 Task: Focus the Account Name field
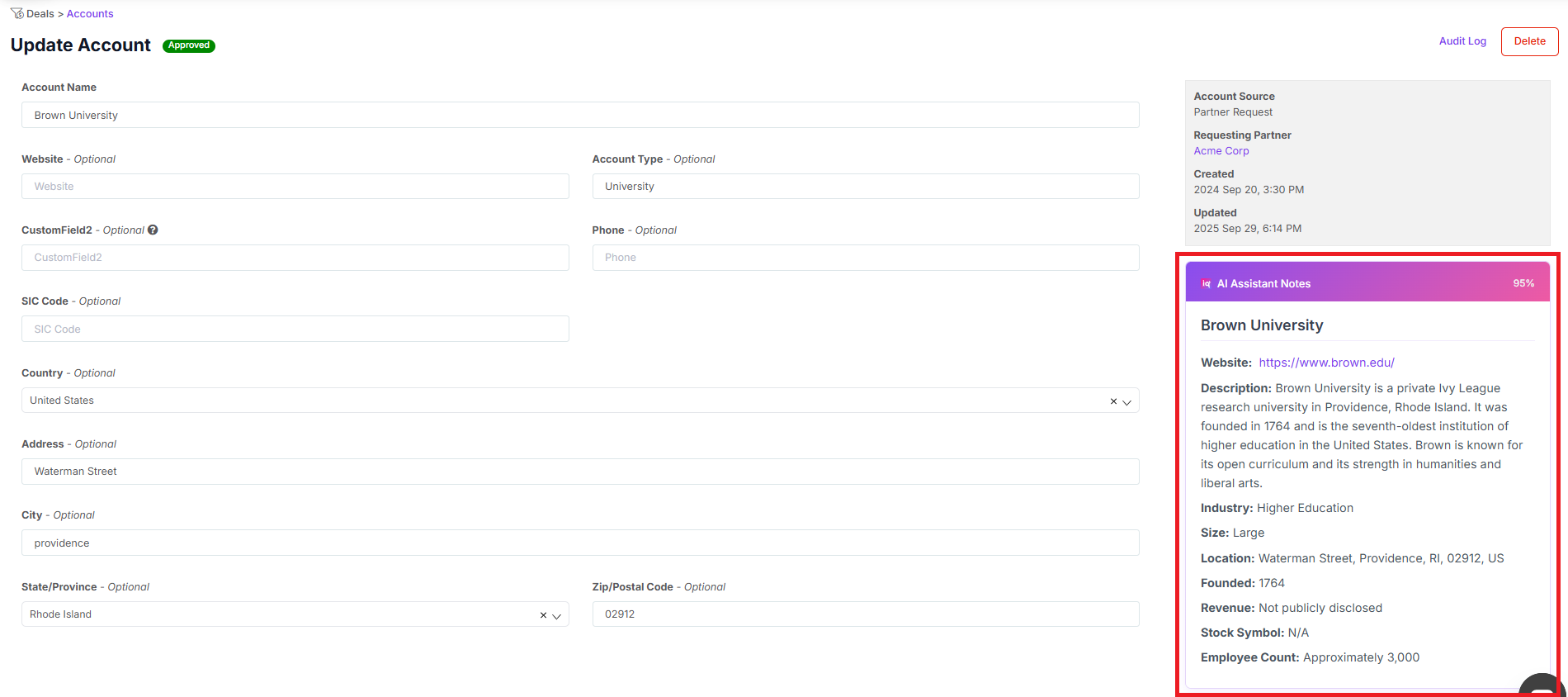(x=580, y=115)
